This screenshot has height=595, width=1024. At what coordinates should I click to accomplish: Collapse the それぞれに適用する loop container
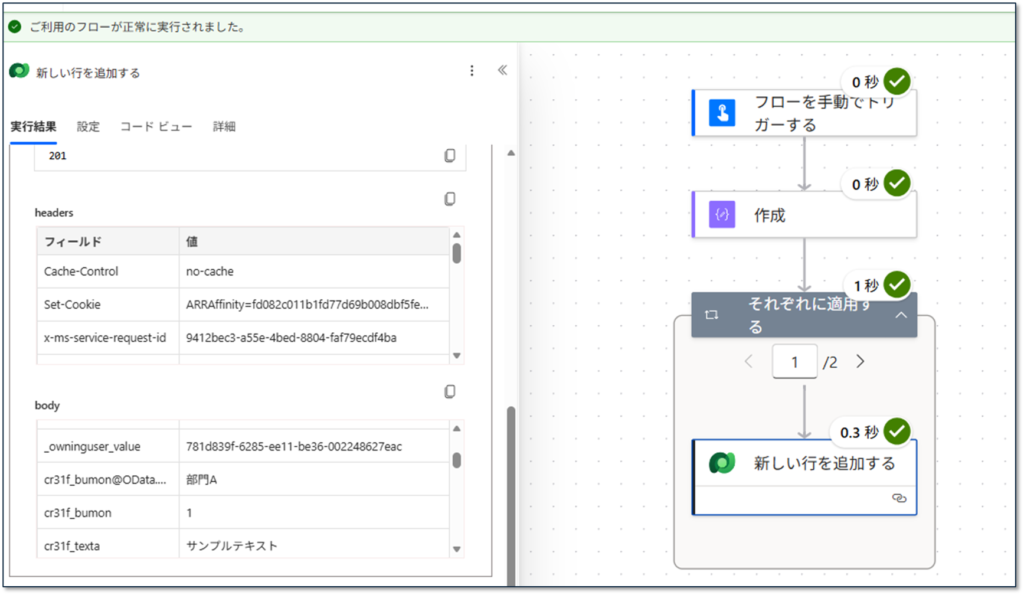[x=900, y=314]
